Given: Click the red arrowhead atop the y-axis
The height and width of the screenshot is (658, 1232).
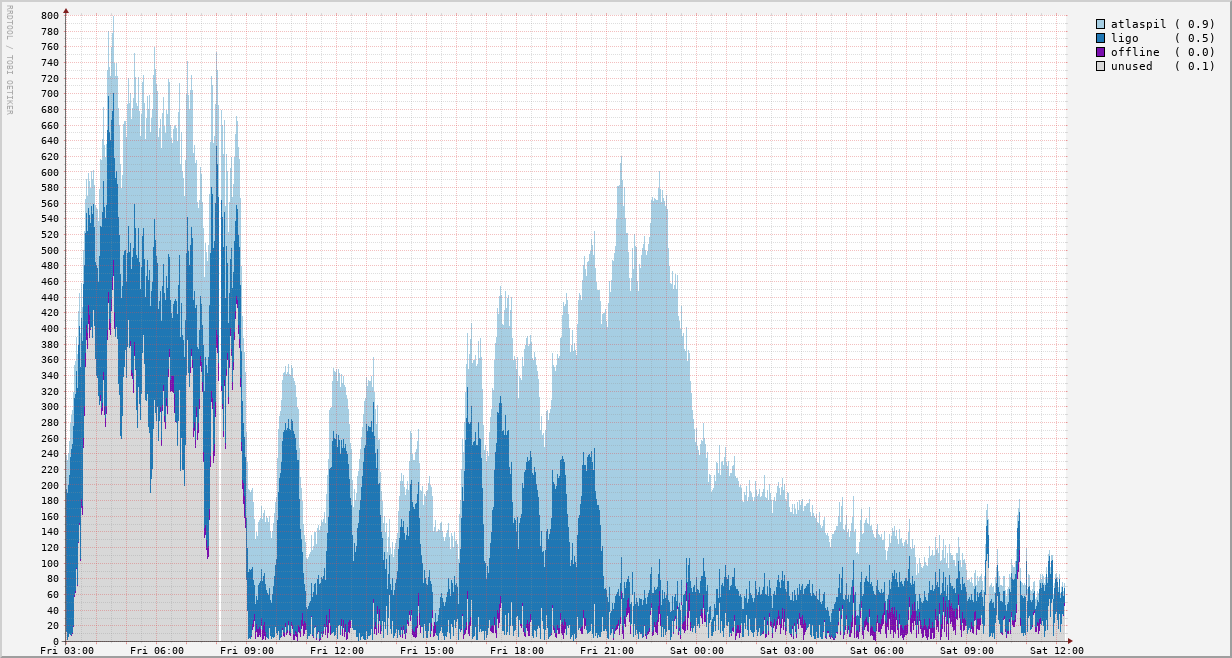Looking at the screenshot, I should 66,11.
